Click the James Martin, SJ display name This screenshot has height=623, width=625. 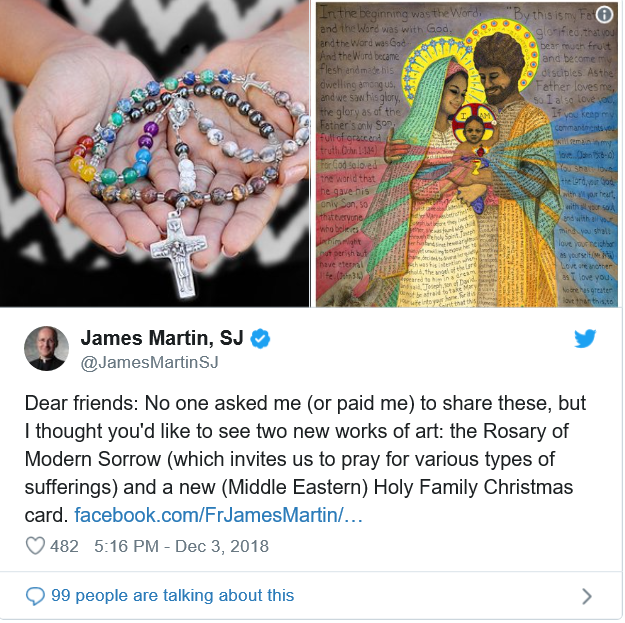[x=162, y=338]
